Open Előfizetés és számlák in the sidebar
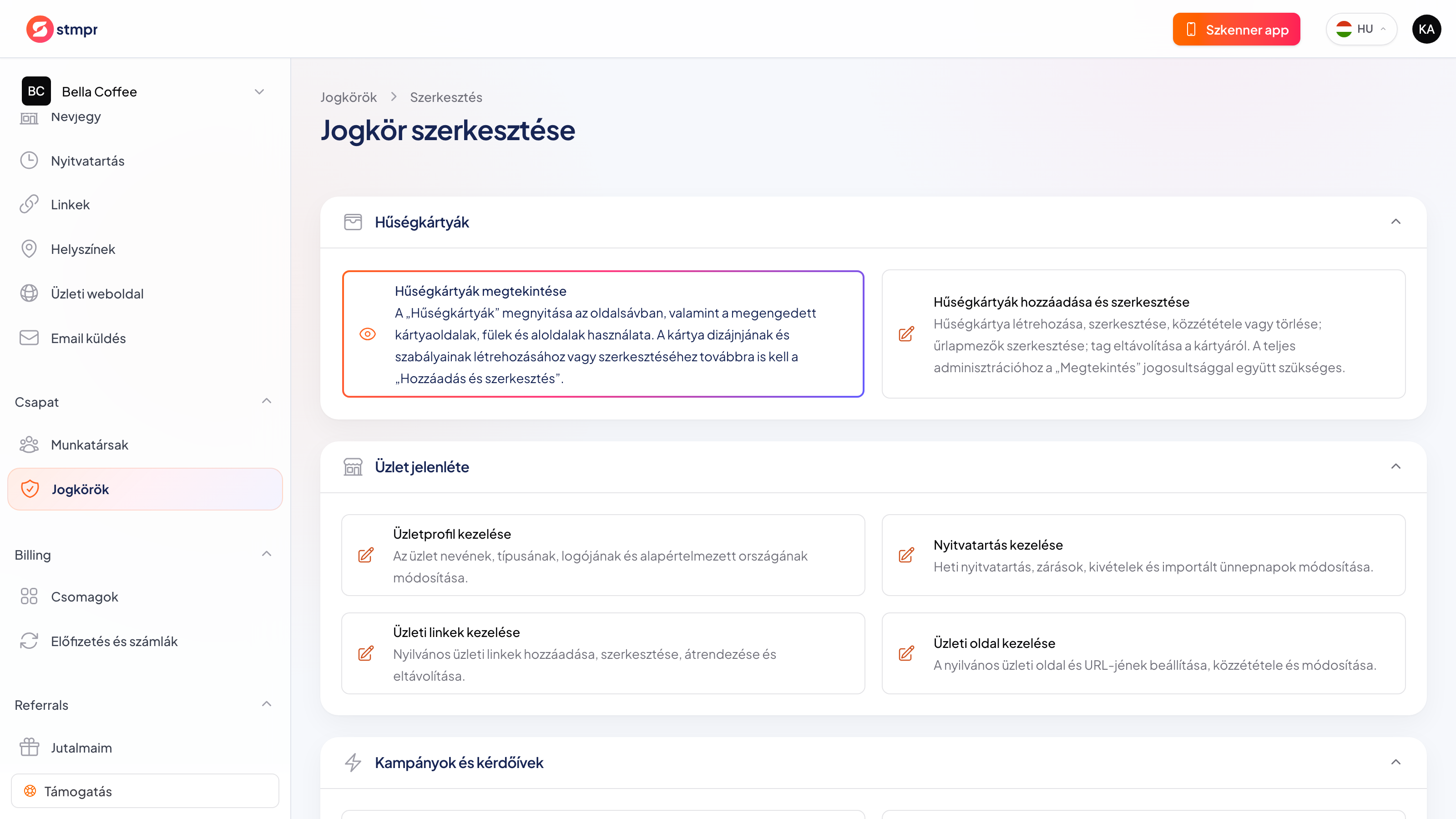 click(x=145, y=642)
